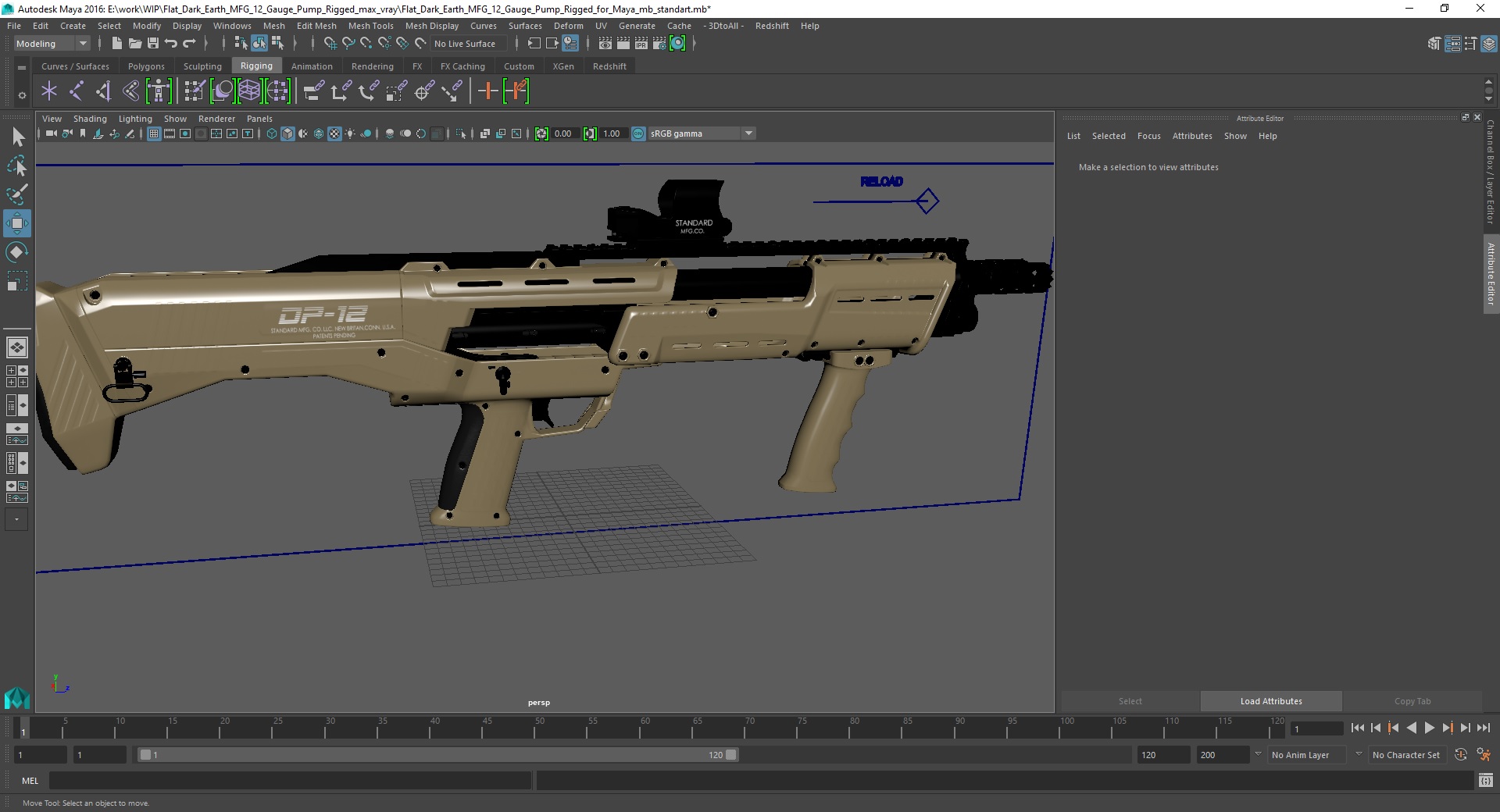Switch to the Polygons shelf tab
1500x812 pixels.
[x=146, y=66]
